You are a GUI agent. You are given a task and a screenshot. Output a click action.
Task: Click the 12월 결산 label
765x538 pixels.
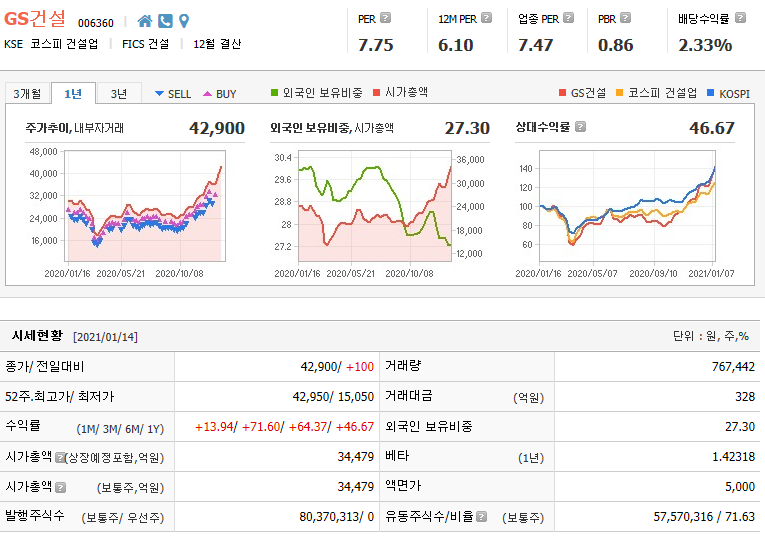[x=217, y=44]
